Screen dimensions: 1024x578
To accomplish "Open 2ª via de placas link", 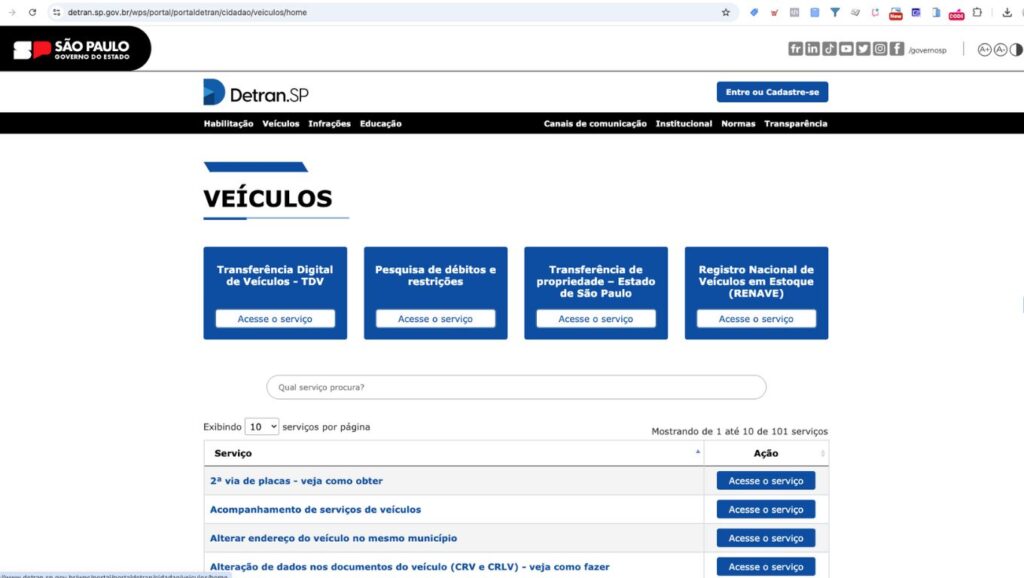I will pyautogui.click(x=296, y=481).
